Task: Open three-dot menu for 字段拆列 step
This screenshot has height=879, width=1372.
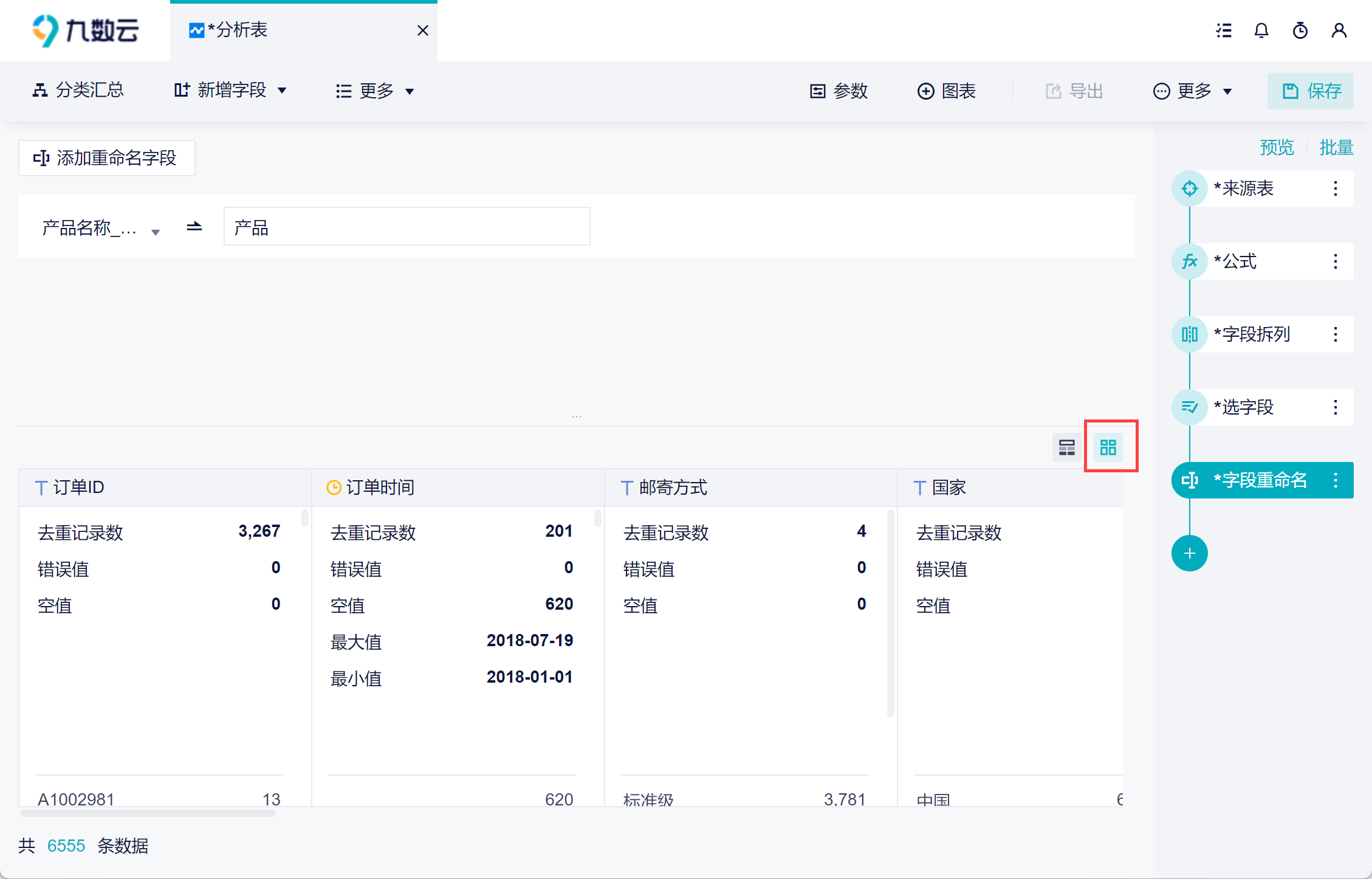Action: 1335,334
